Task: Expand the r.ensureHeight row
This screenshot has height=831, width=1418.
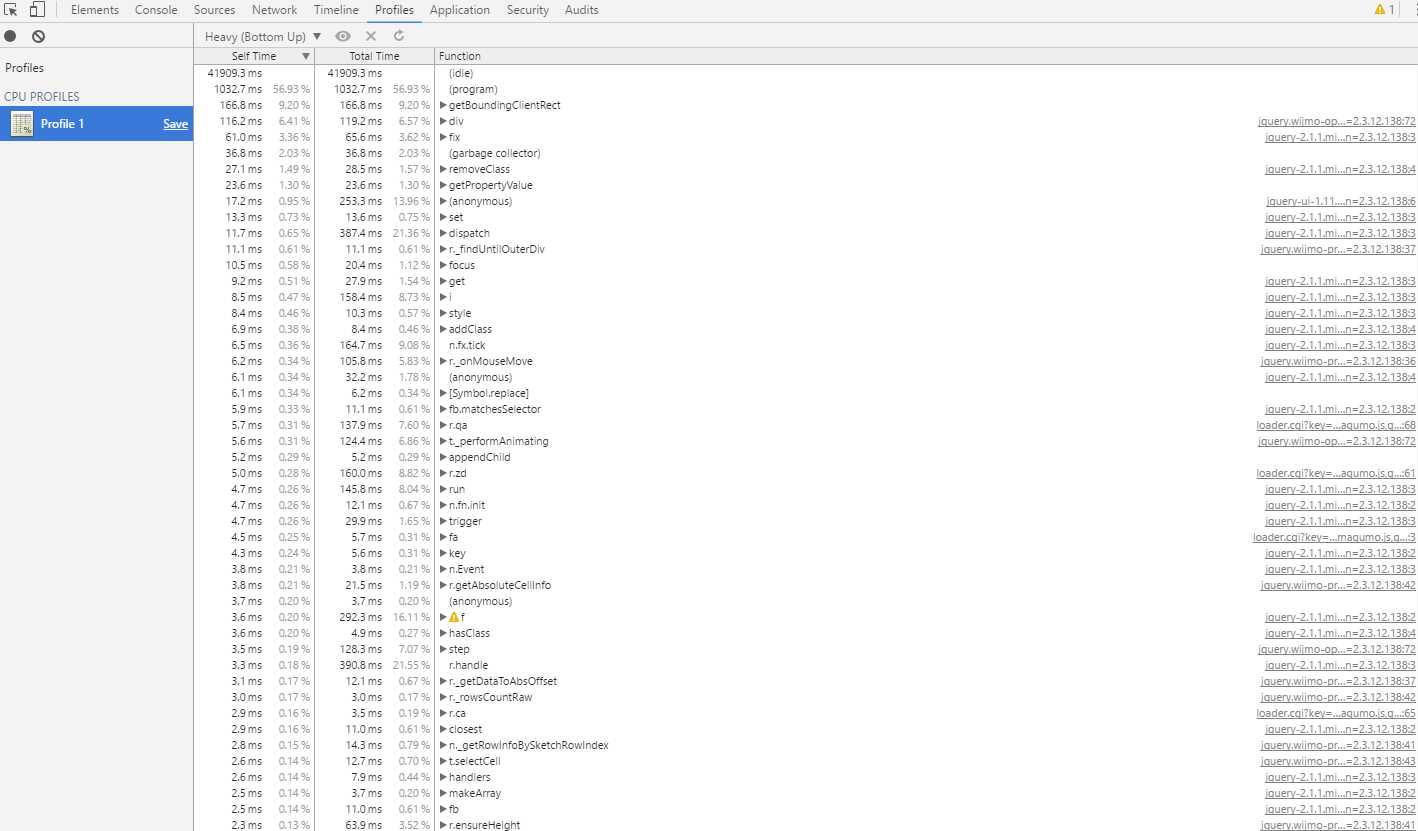Action: (x=443, y=825)
